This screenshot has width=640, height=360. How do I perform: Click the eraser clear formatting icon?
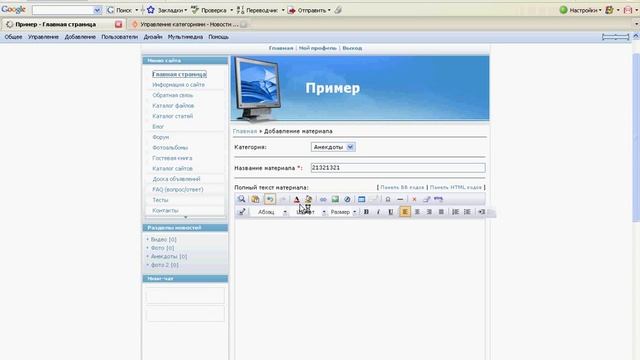pos(426,199)
